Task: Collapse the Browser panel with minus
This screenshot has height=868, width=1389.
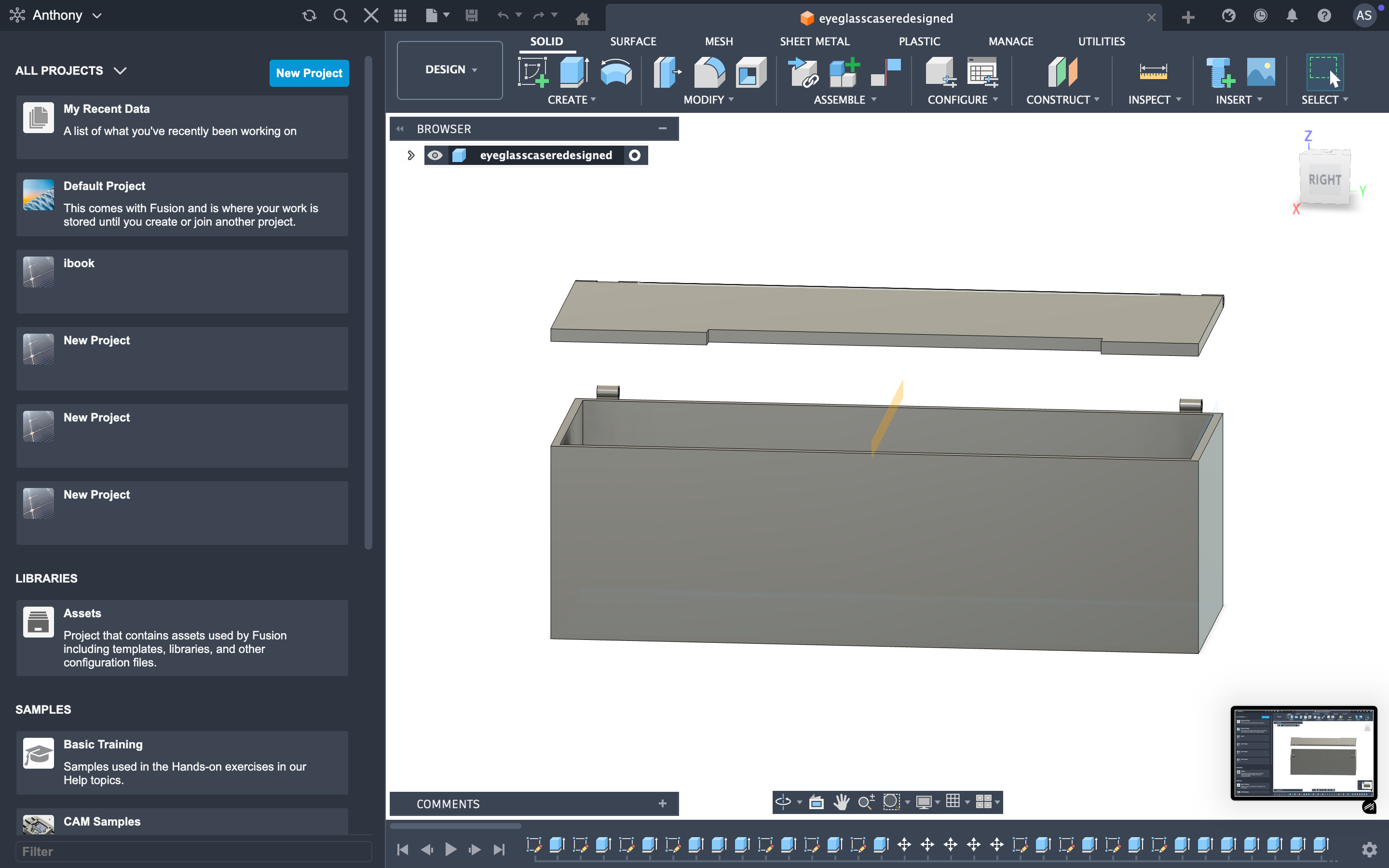Action: [662, 129]
